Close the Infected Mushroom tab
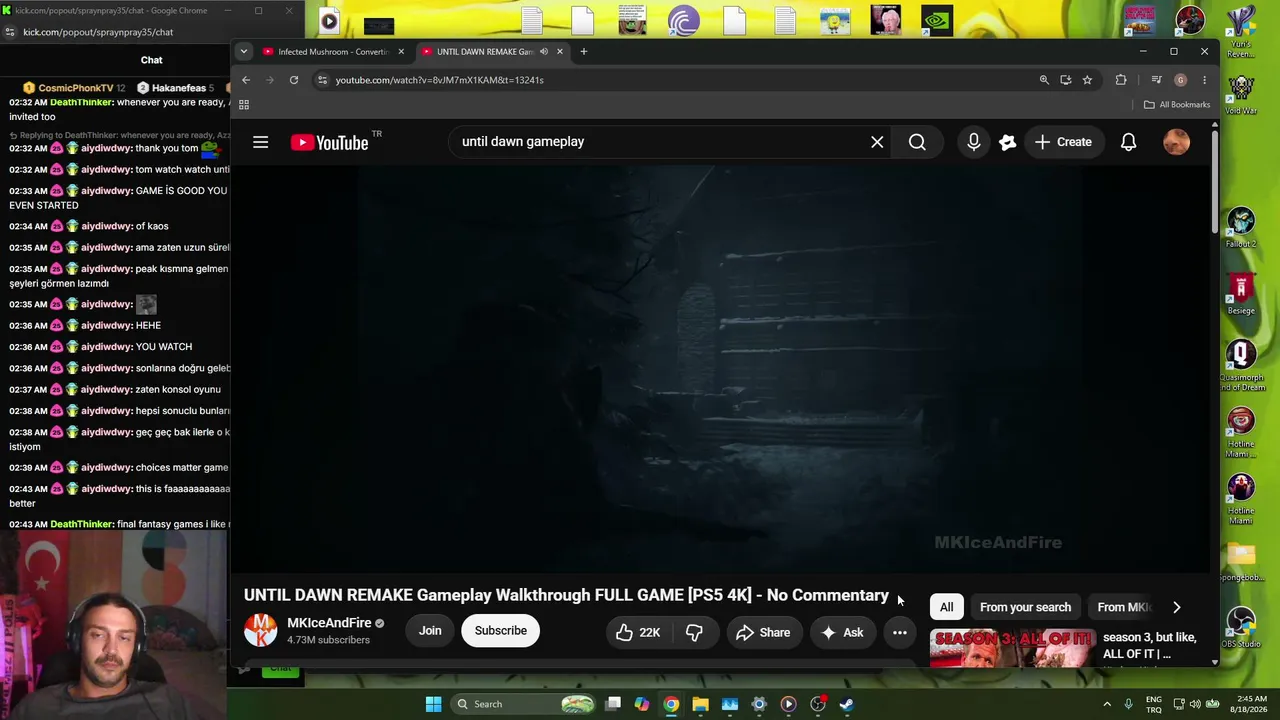This screenshot has width=1280, height=720. 401,51
